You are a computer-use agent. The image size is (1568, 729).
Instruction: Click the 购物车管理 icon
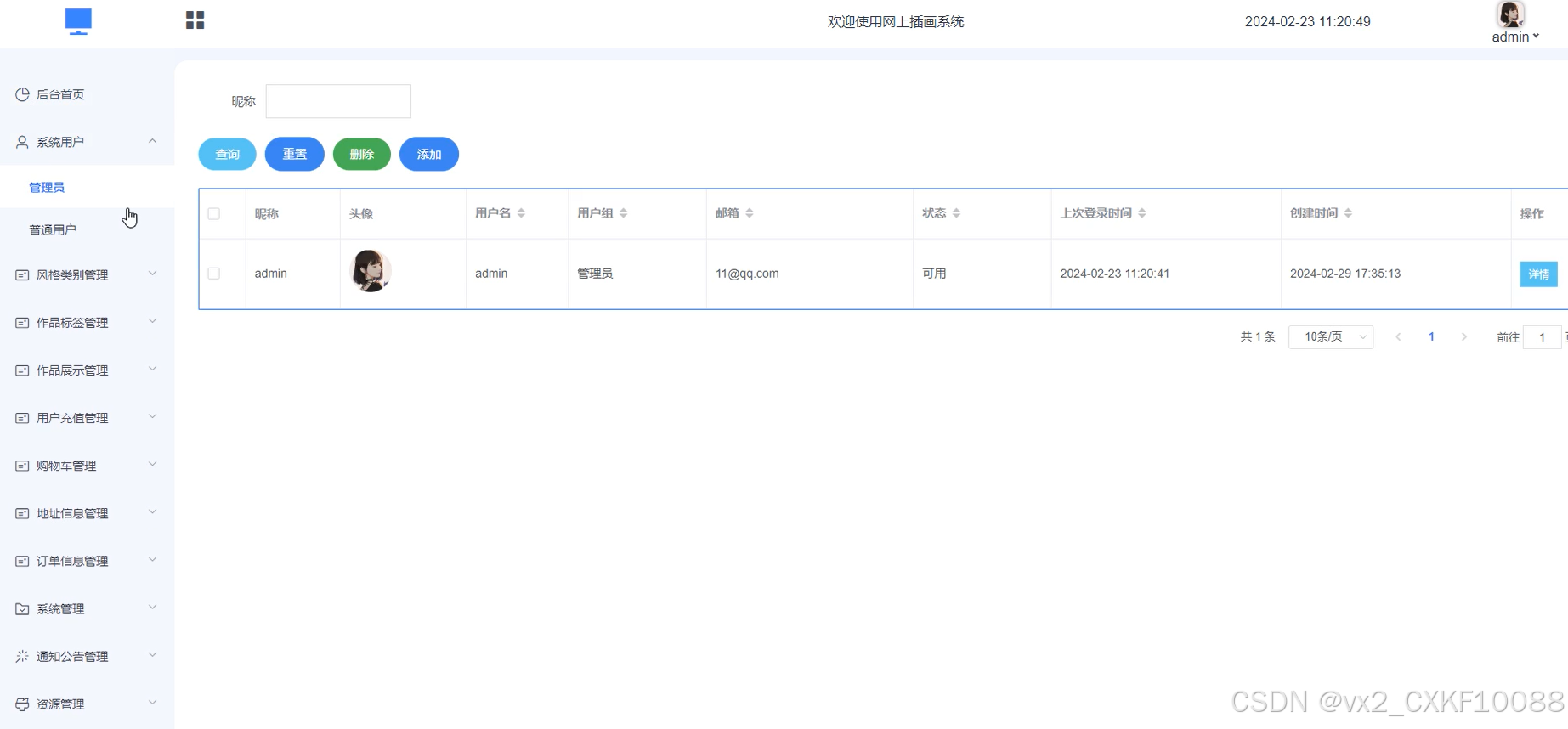coord(22,466)
